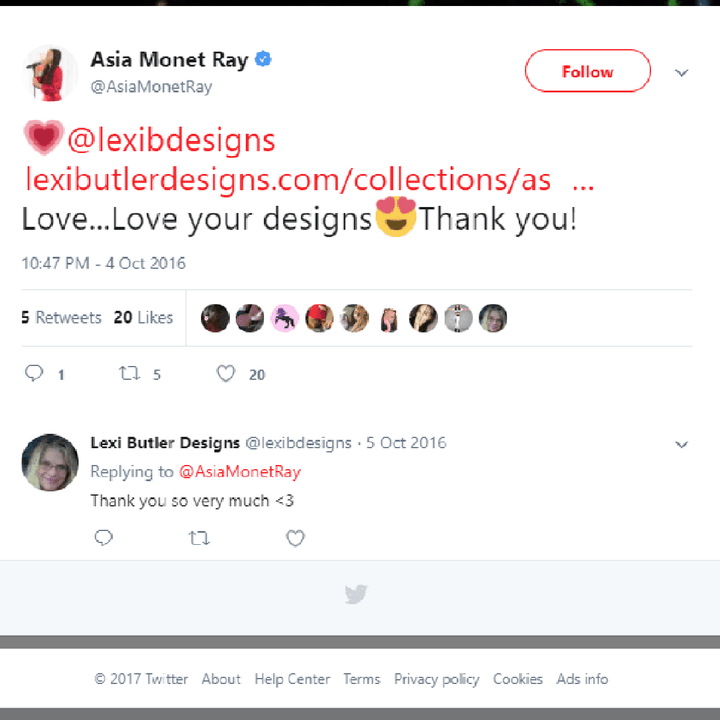Click the Twitter bird logo in footer
720x720 pixels.
point(356,594)
